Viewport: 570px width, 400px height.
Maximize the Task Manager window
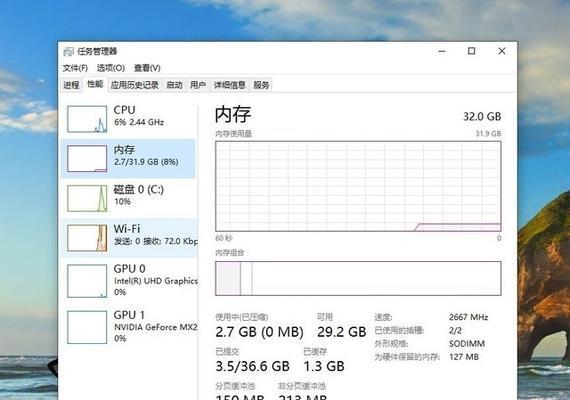(471, 51)
